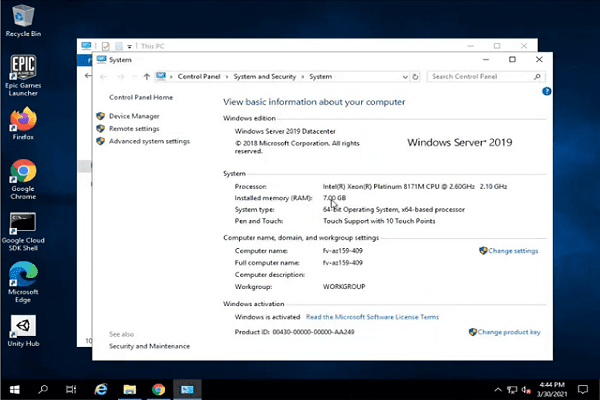The image size is (600, 400).
Task: Open Internet Explorer from taskbar
Action: tap(101, 390)
